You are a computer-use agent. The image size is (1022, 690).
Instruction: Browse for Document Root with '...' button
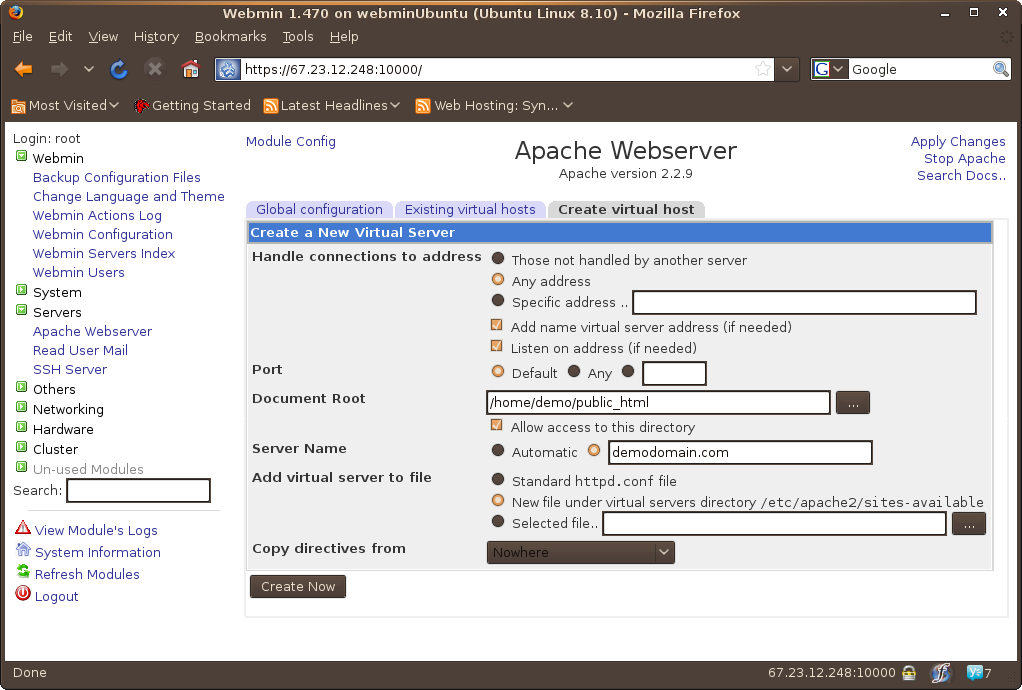point(853,403)
